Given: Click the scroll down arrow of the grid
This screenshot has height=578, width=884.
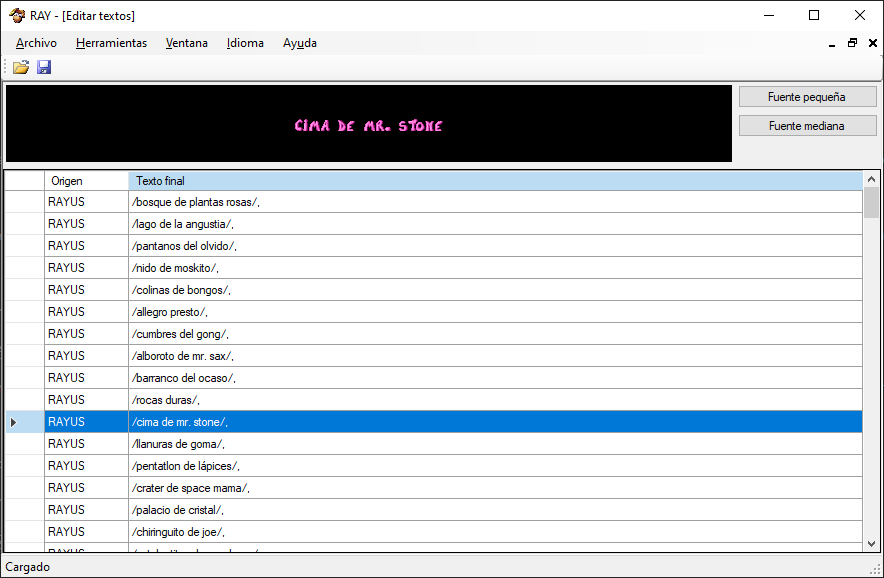Looking at the screenshot, I should pos(871,542).
